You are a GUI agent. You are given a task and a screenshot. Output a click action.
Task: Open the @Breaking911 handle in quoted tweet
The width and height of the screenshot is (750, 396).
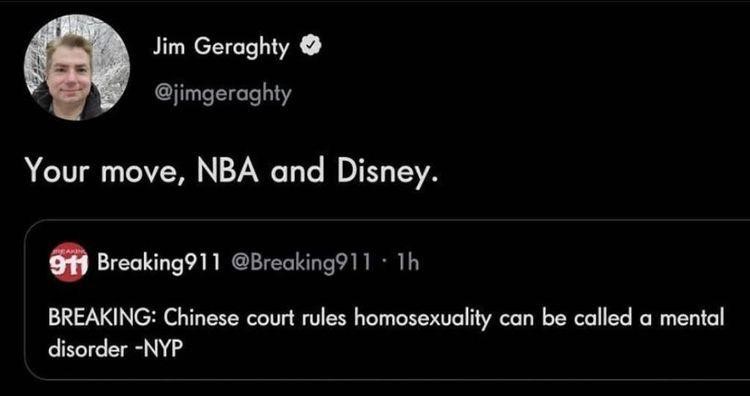[x=300, y=262]
